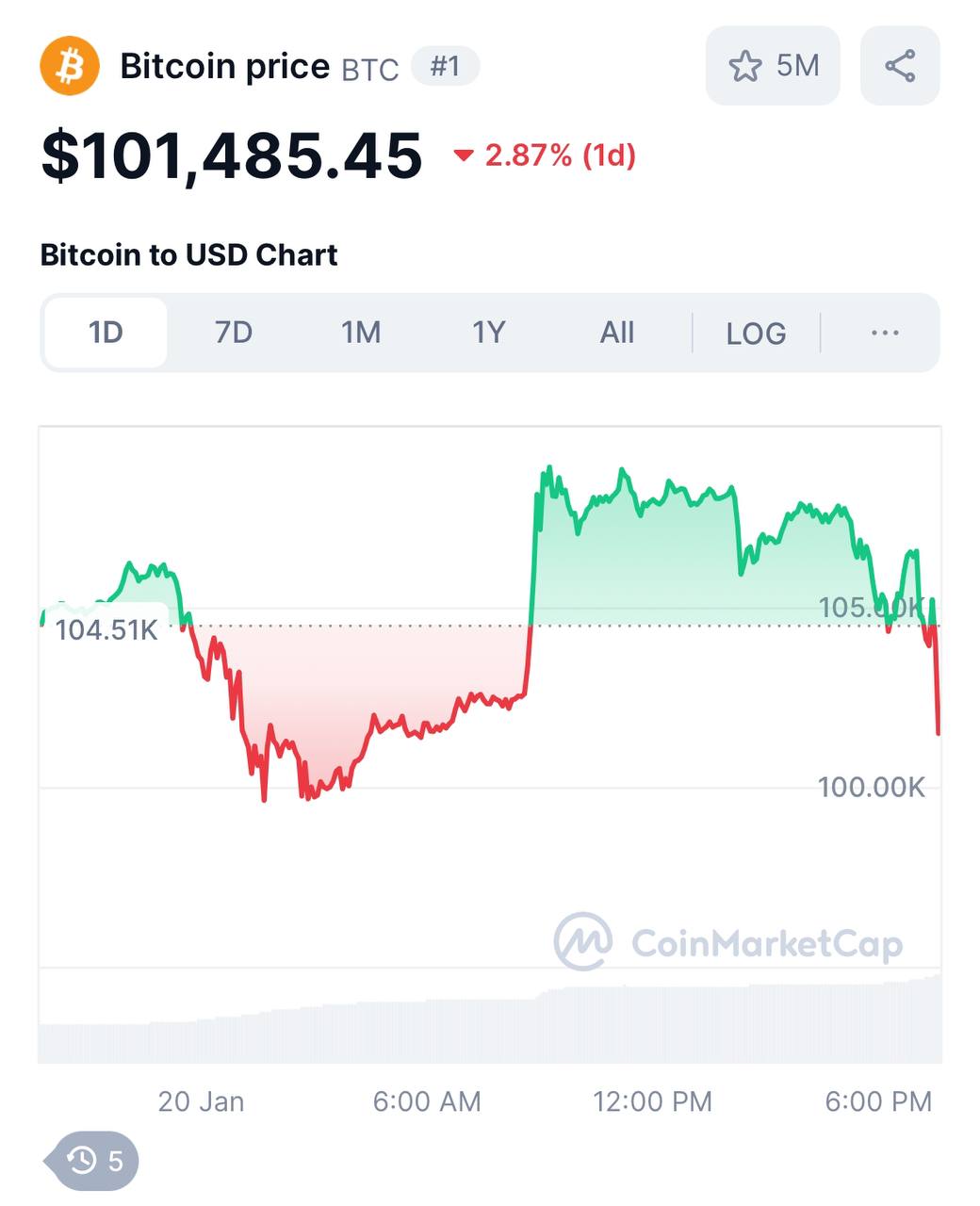Click the 12:00 PM time axis label
Viewport: 980px width, 1206px height.
[x=652, y=1101]
